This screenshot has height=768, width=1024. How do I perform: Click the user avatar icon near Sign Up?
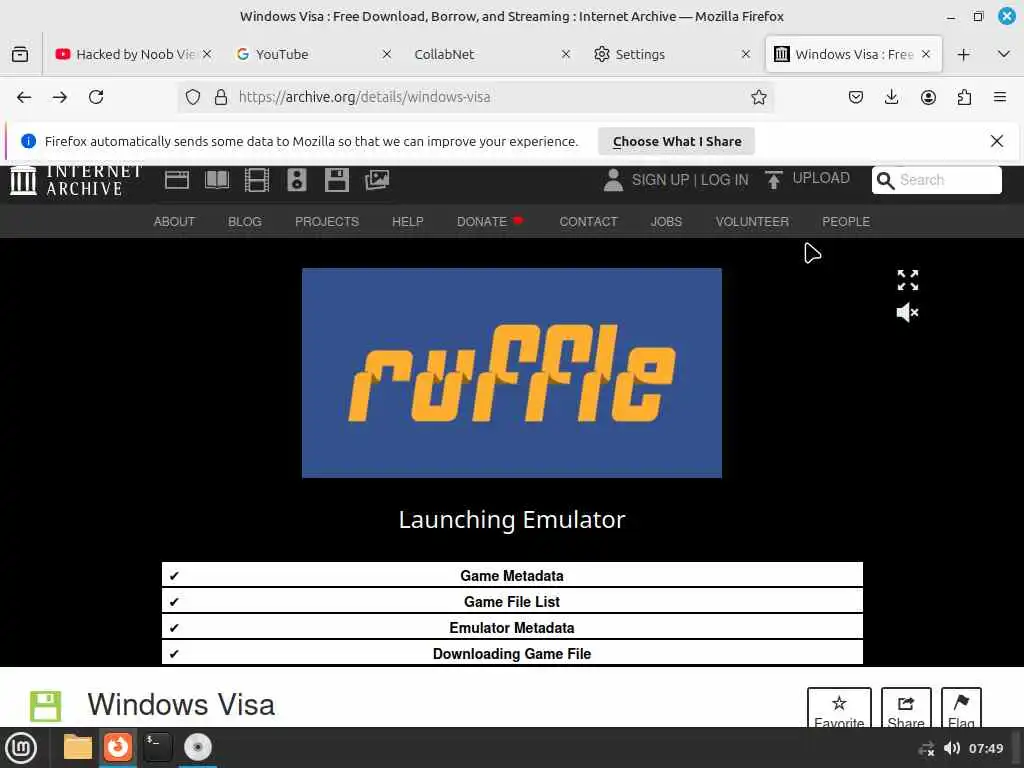click(x=613, y=180)
